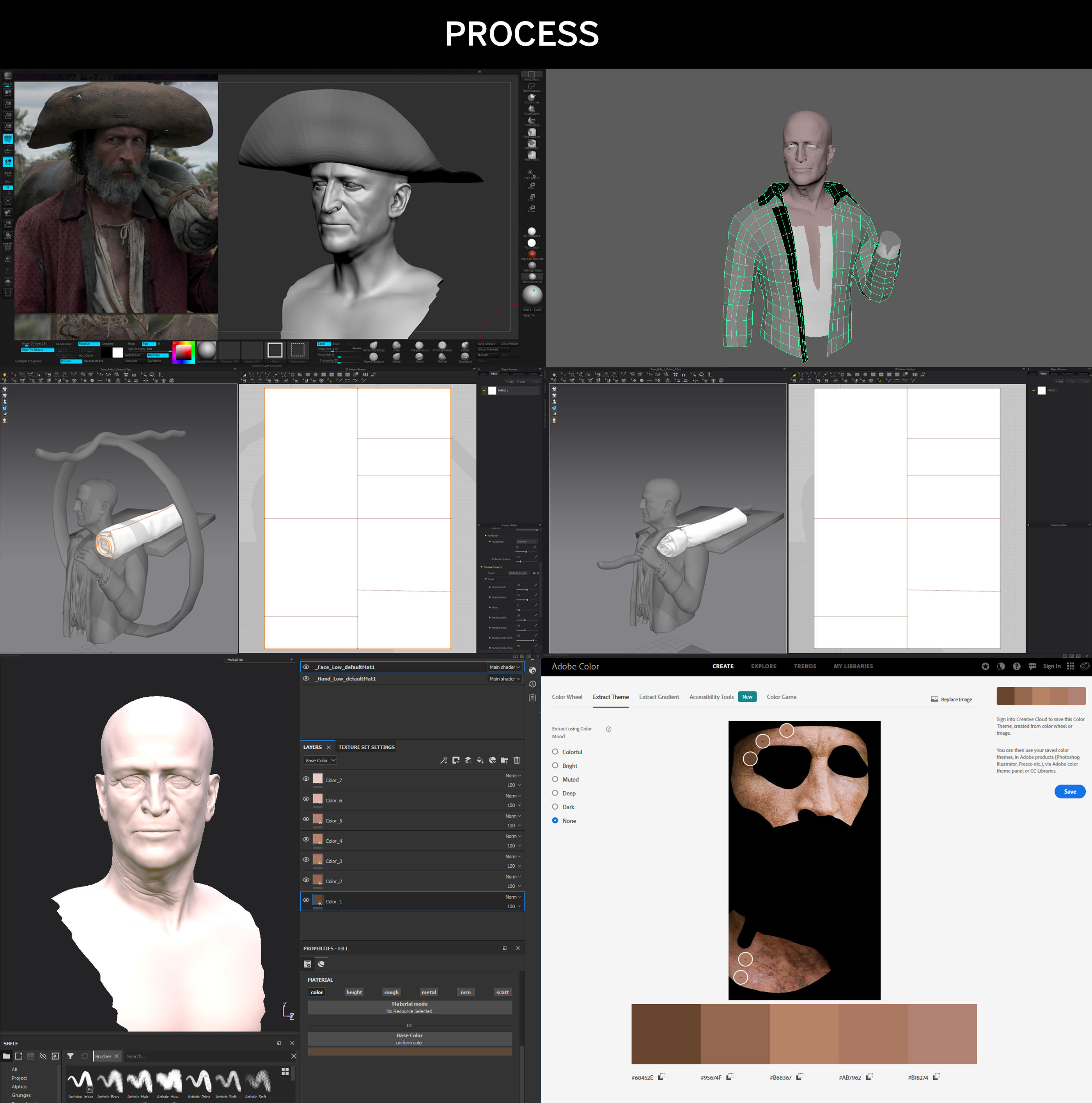1092x1103 pixels.
Task: Select the Dark mood radio button
Action: [x=555, y=807]
